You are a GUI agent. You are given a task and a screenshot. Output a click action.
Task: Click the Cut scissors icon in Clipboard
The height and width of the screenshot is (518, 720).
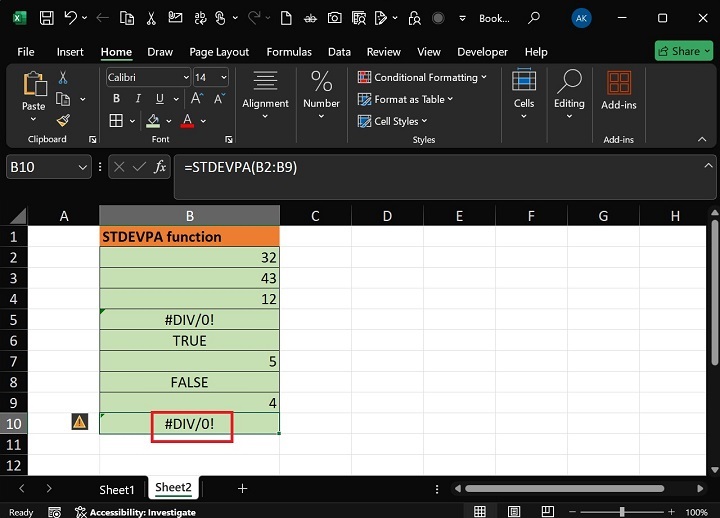coord(63,77)
